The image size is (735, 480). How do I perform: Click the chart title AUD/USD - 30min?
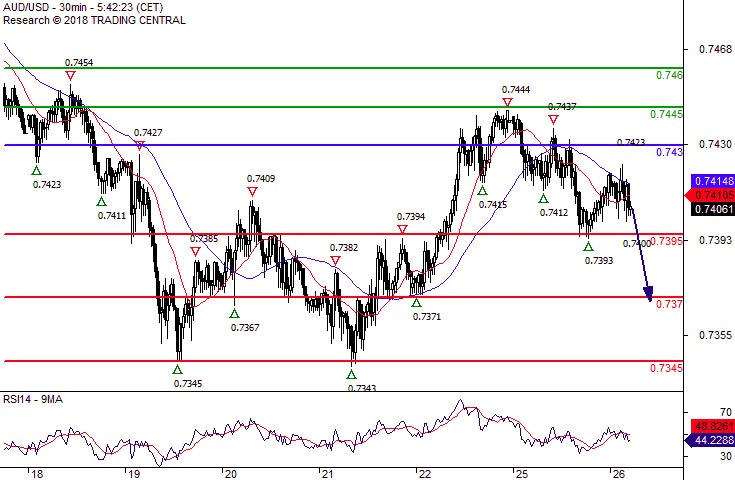[x=83, y=8]
